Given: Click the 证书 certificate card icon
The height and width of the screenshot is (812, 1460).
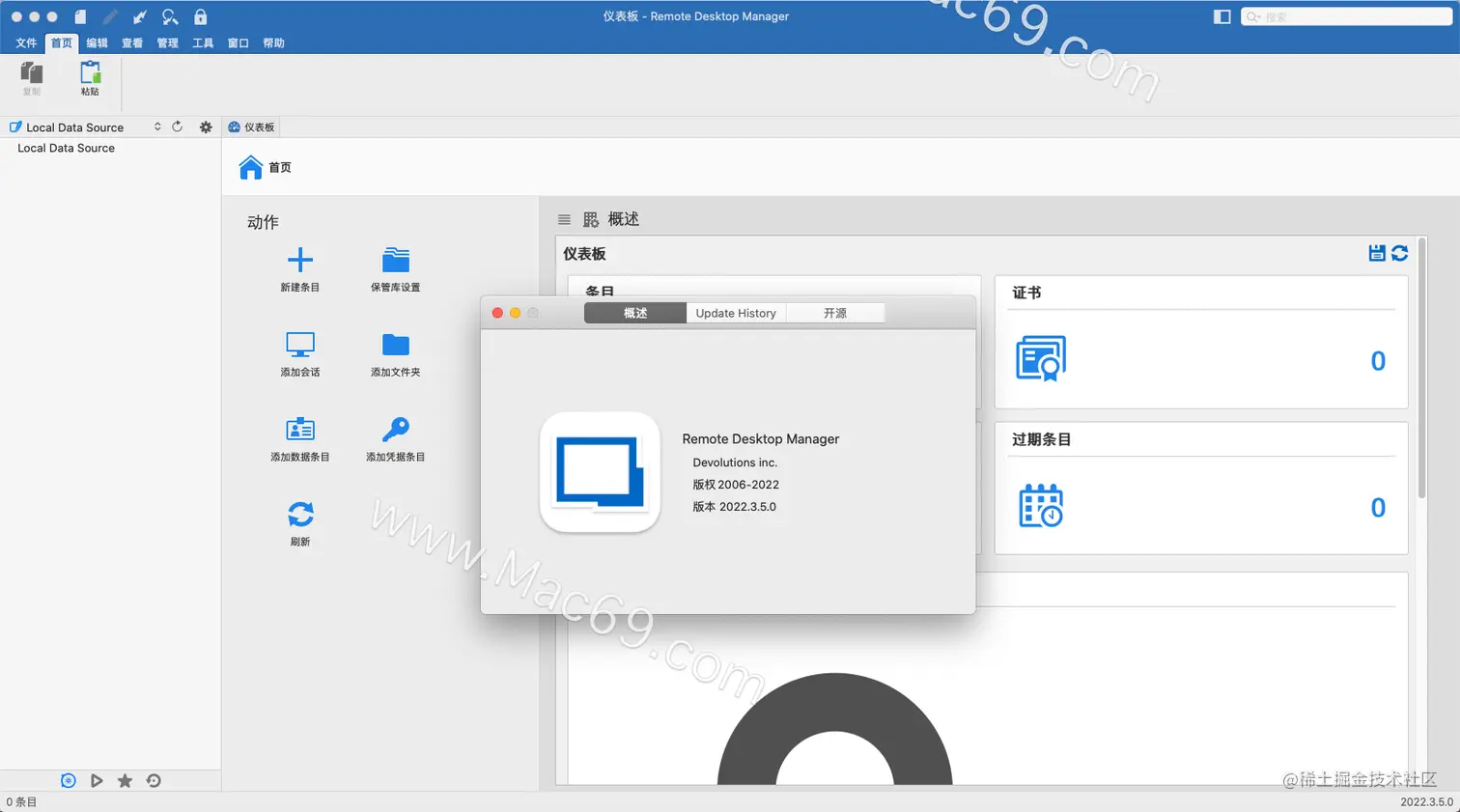Looking at the screenshot, I should [x=1041, y=358].
